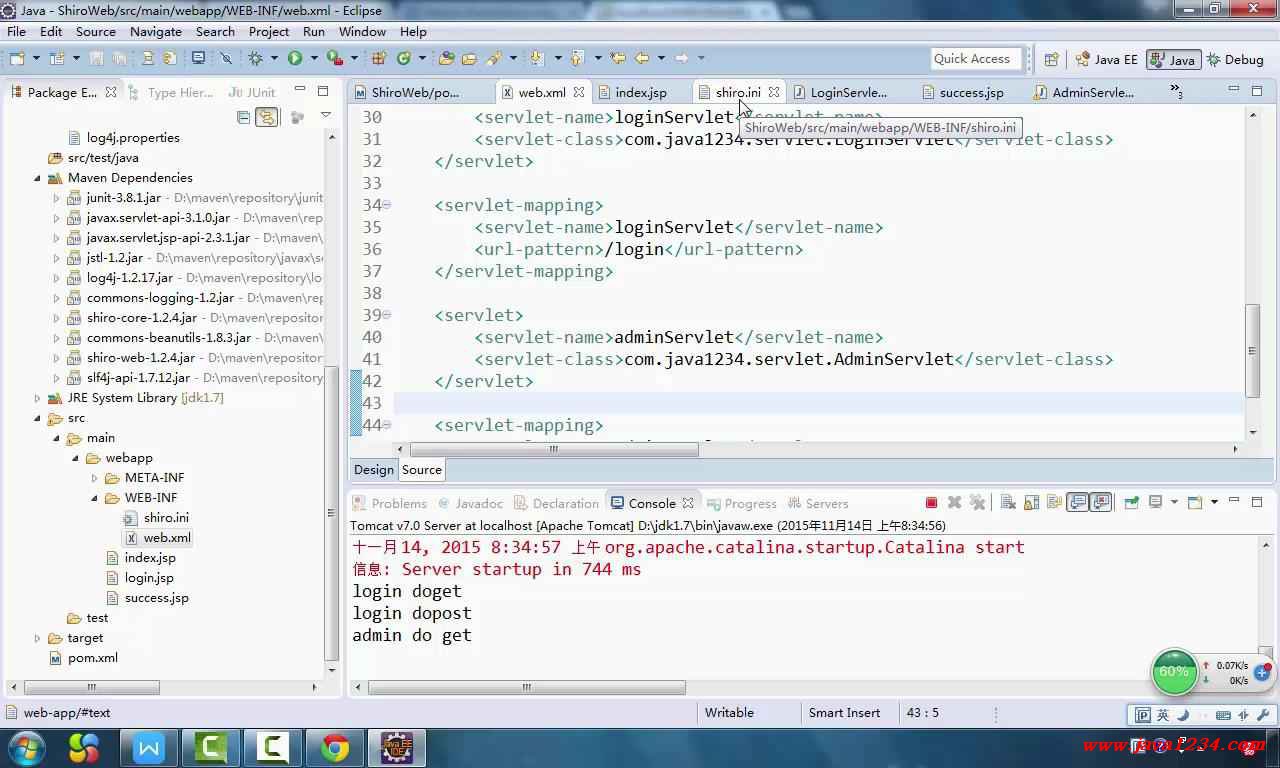
Task: Click the Chrome icon in Windows taskbar
Action: tap(335, 748)
